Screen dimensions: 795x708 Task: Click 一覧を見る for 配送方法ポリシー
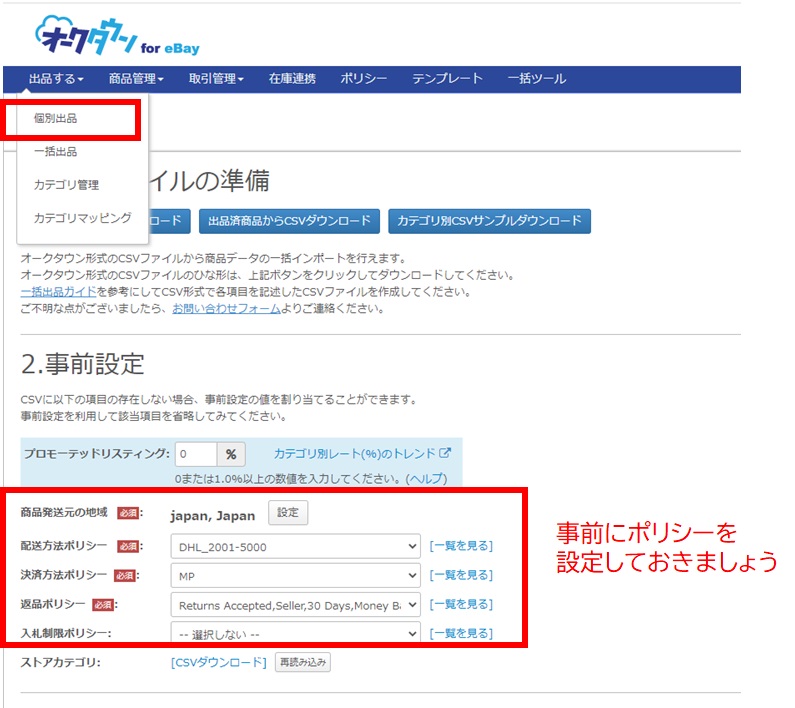pyautogui.click(x=461, y=546)
